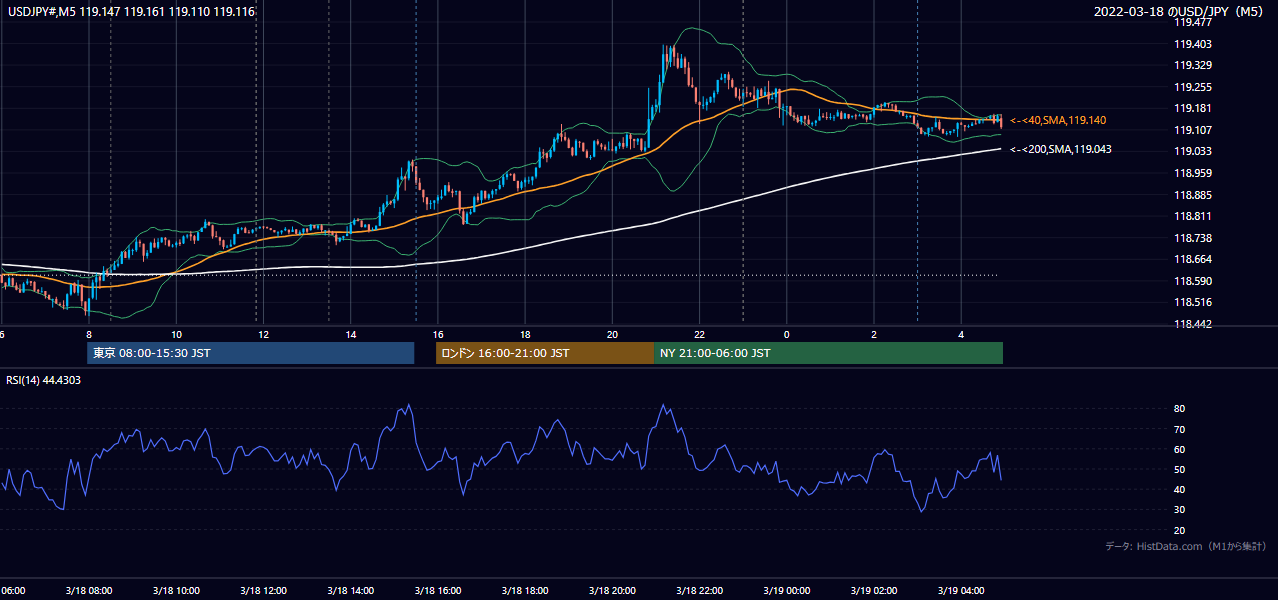Click RSI scale label 40
Screen dimensions: 1278x600
[x=1180, y=489]
